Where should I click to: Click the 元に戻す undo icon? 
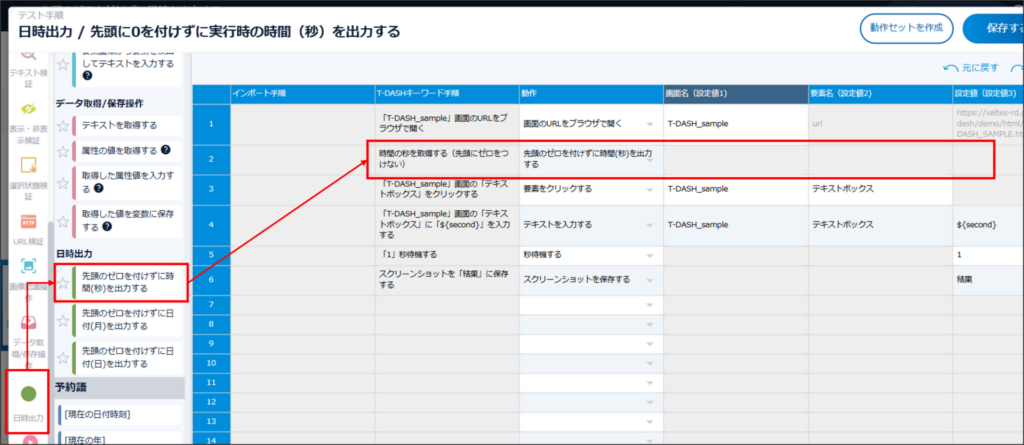tap(949, 68)
